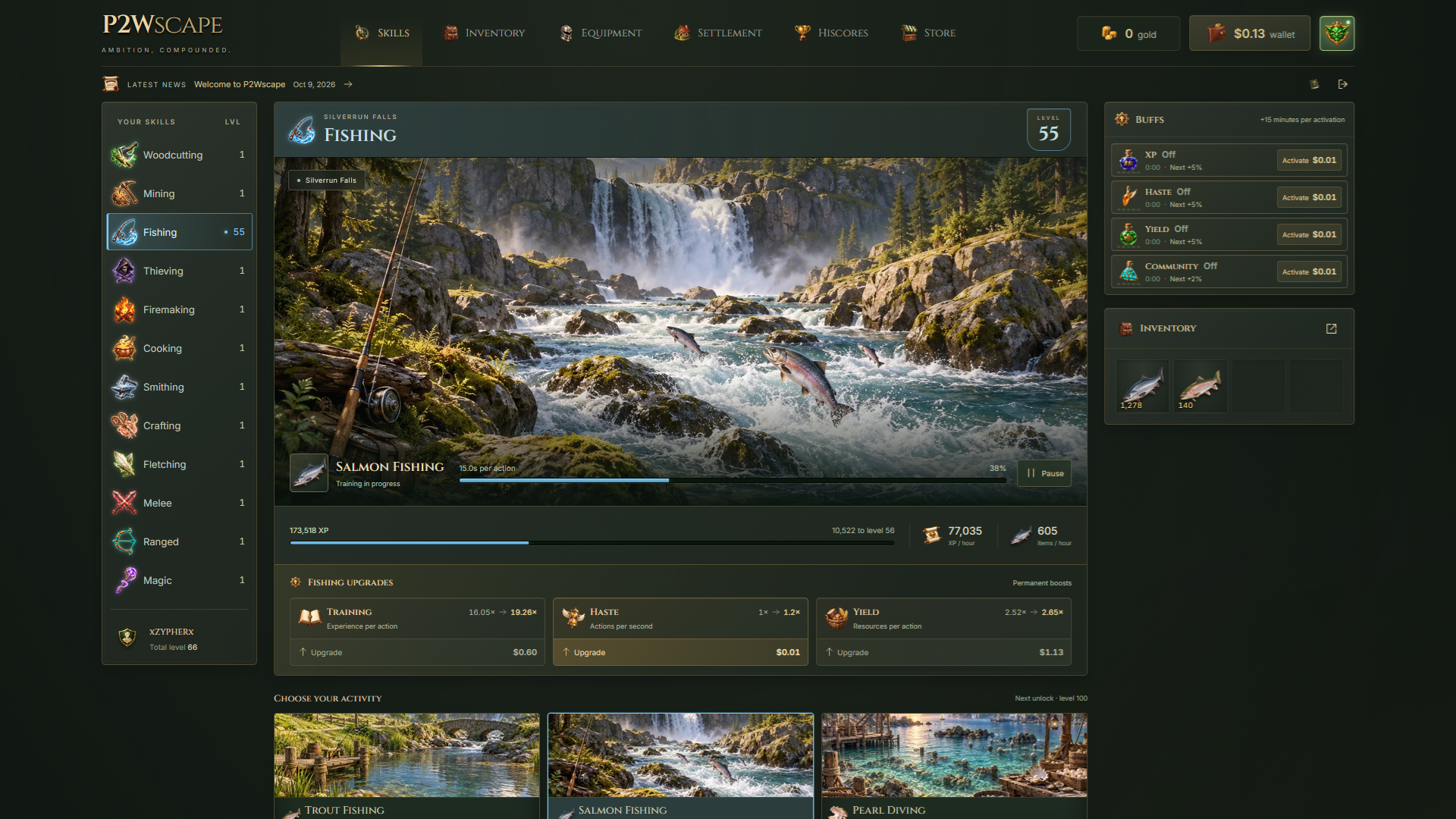Pause Salmon Fishing training

(x=1044, y=473)
